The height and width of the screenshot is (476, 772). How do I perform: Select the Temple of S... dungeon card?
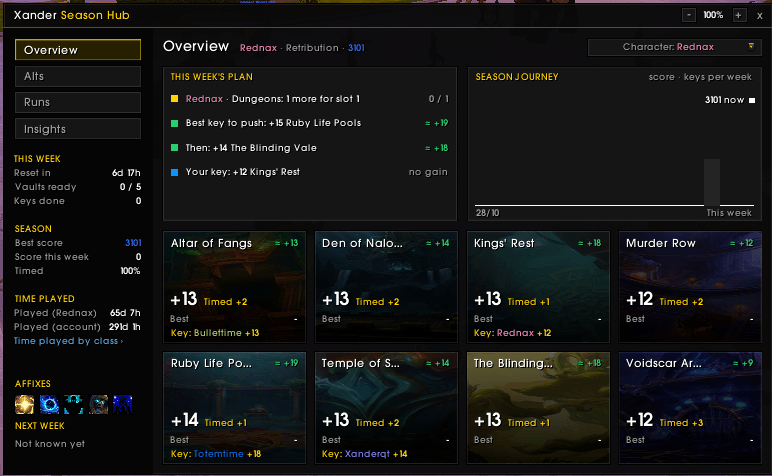(x=386, y=408)
